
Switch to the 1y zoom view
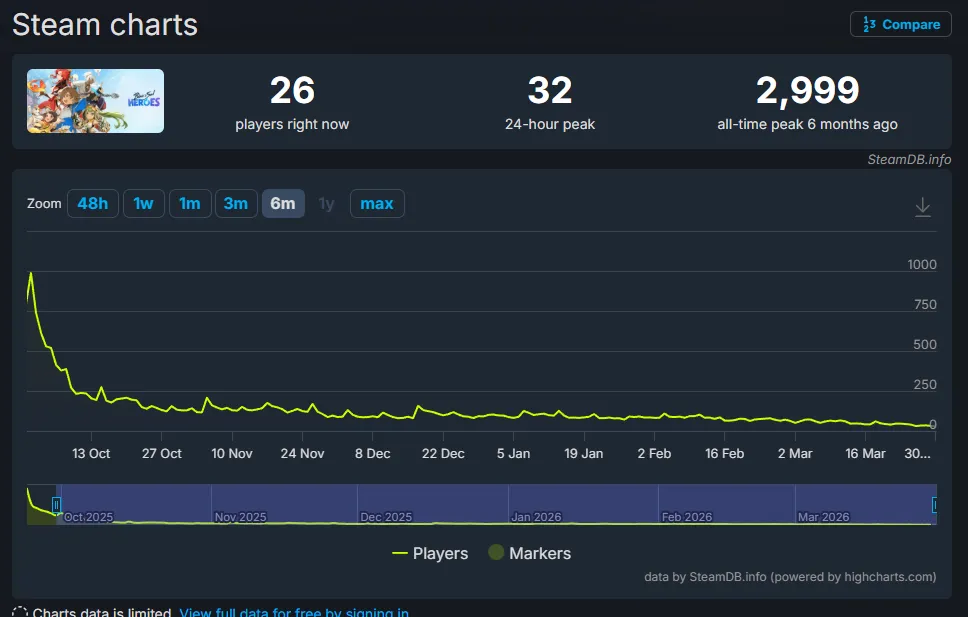point(326,203)
